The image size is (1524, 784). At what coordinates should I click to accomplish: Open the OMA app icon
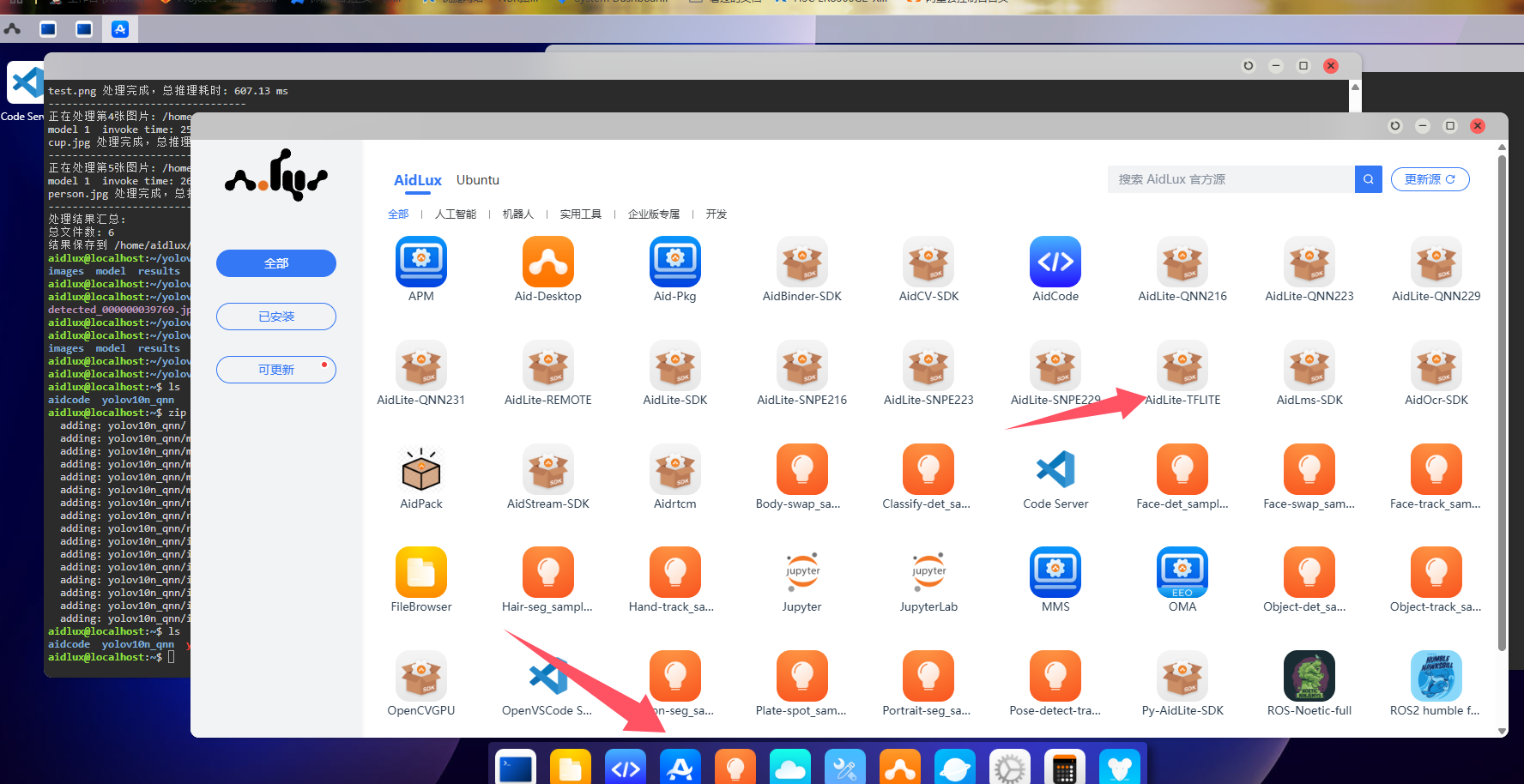click(x=1182, y=572)
